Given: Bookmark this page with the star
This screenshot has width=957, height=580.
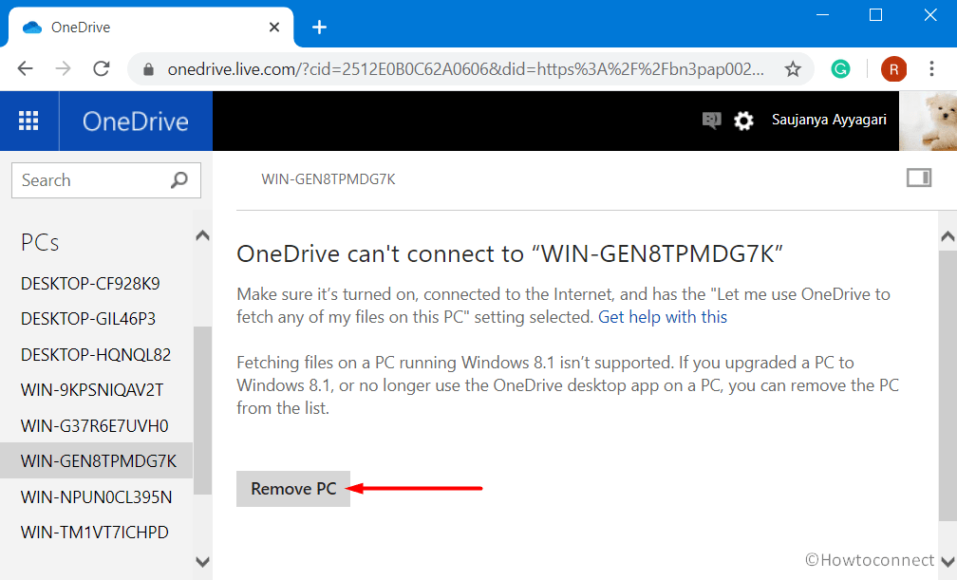Looking at the screenshot, I should pos(793,69).
